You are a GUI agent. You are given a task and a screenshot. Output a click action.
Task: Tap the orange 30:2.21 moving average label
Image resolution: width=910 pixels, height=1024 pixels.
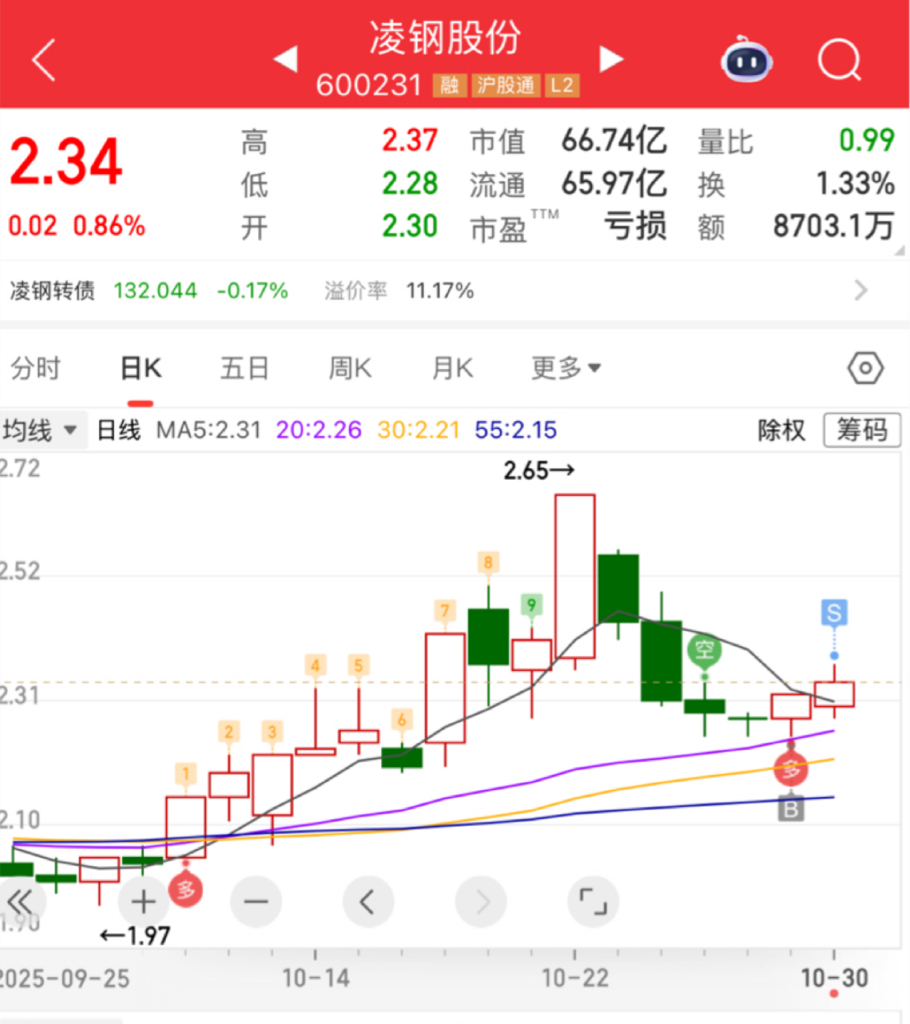coord(419,430)
